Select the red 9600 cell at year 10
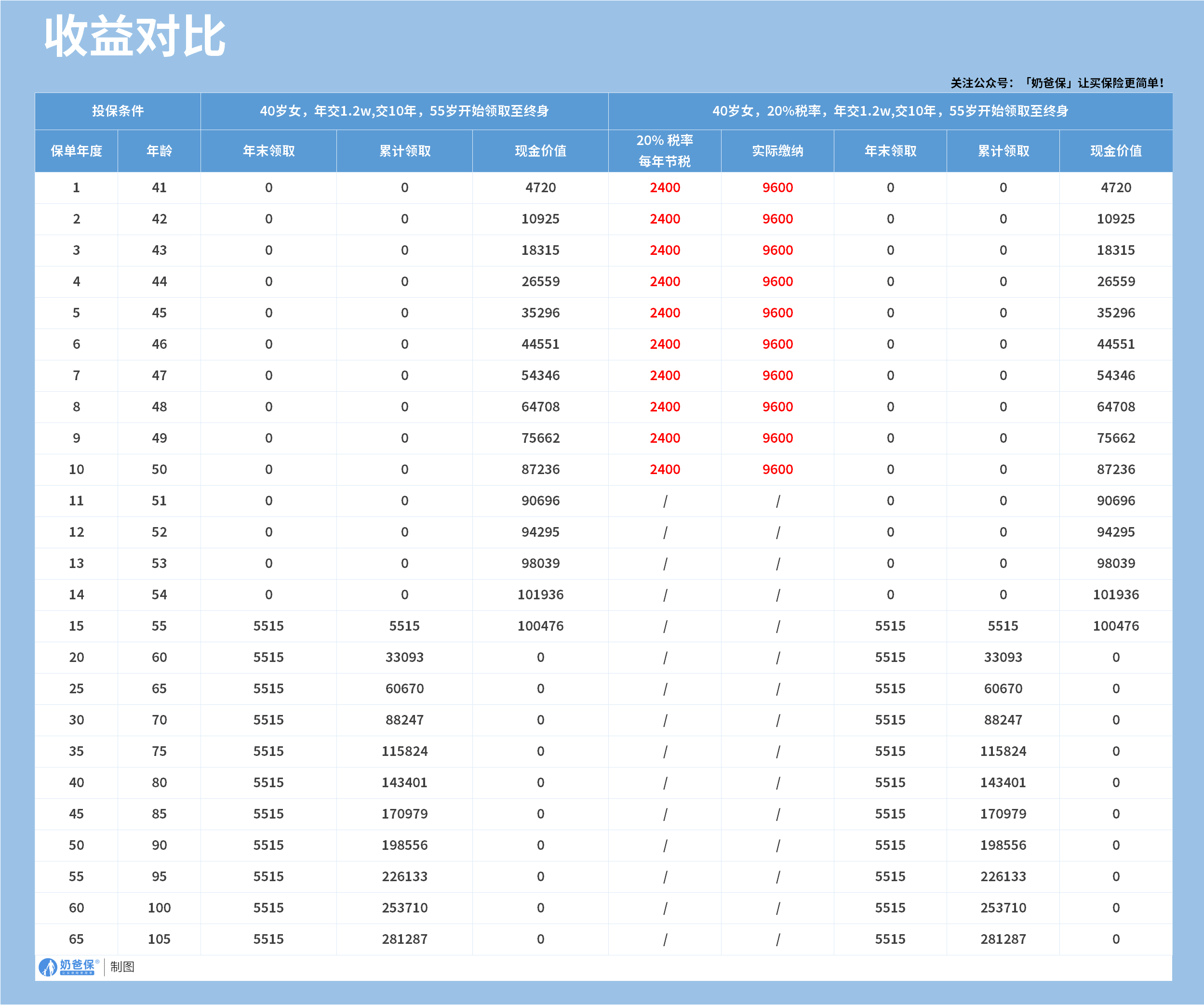Viewport: 1204px width, 1005px height. (777, 469)
